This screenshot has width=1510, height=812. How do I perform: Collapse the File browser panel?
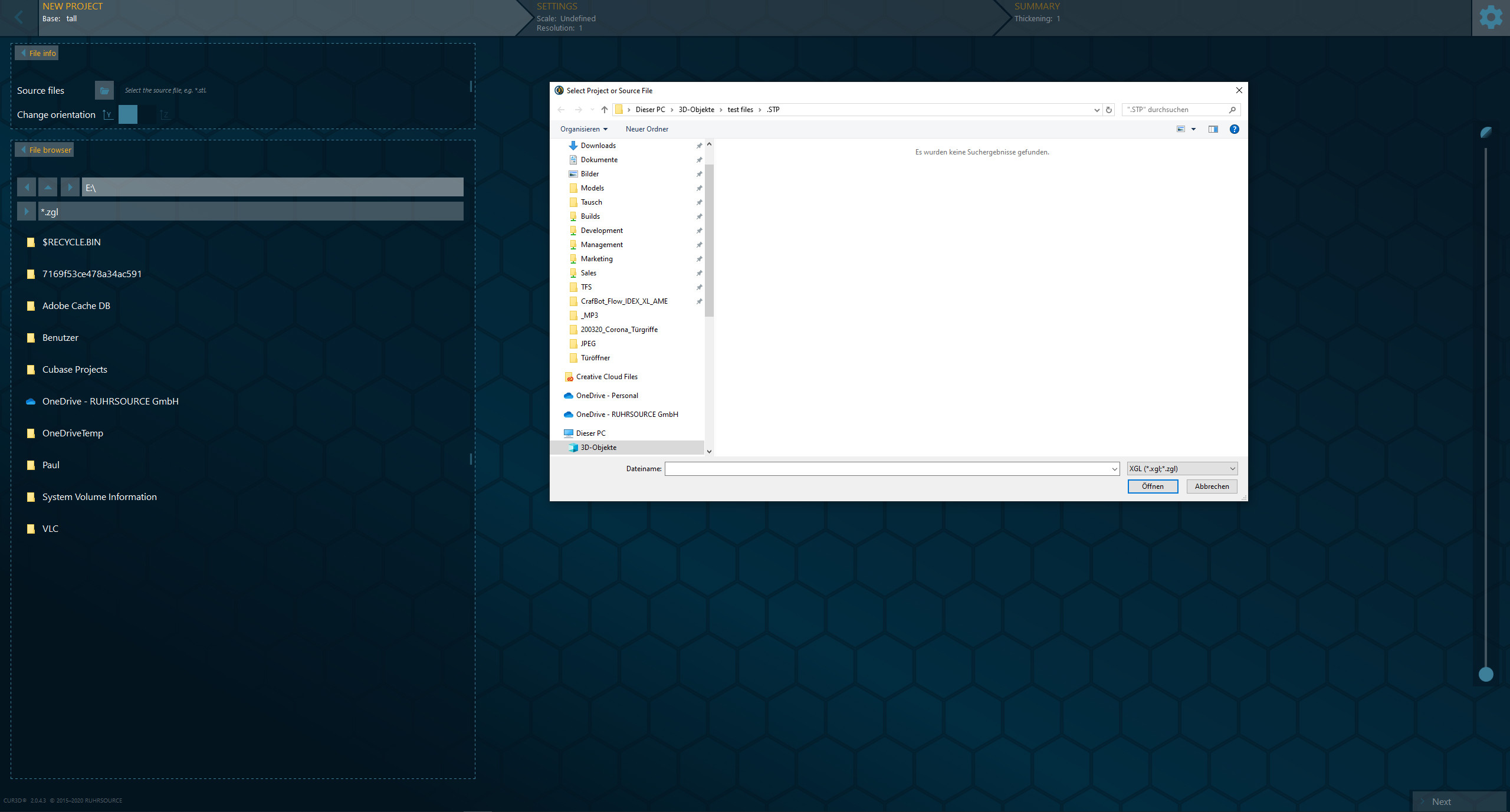click(x=44, y=150)
